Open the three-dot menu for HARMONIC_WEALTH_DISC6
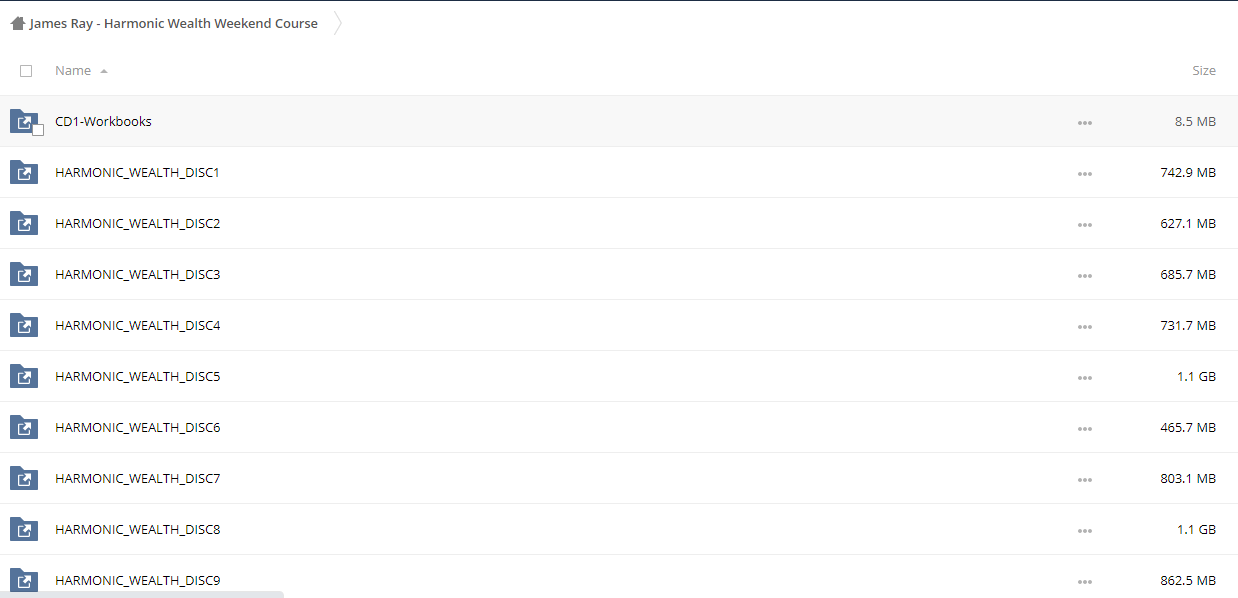The image size is (1238, 598). click(x=1085, y=428)
